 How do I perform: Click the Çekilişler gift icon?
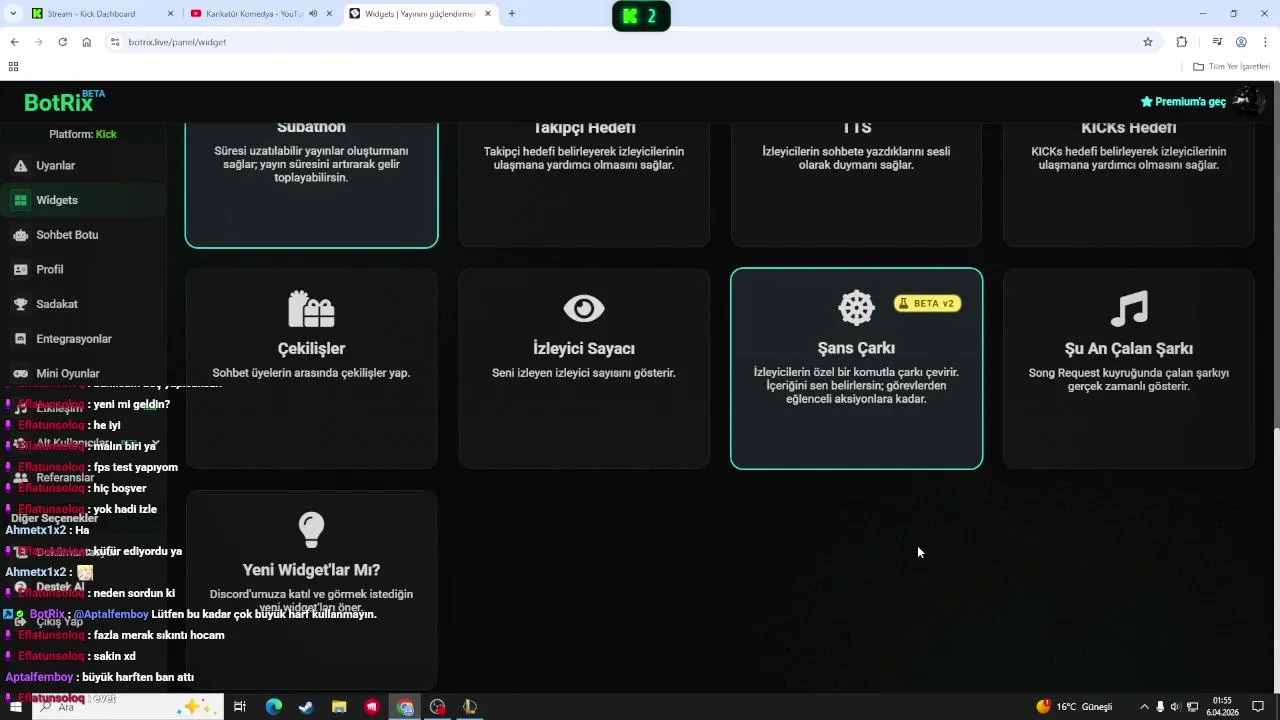coord(311,309)
